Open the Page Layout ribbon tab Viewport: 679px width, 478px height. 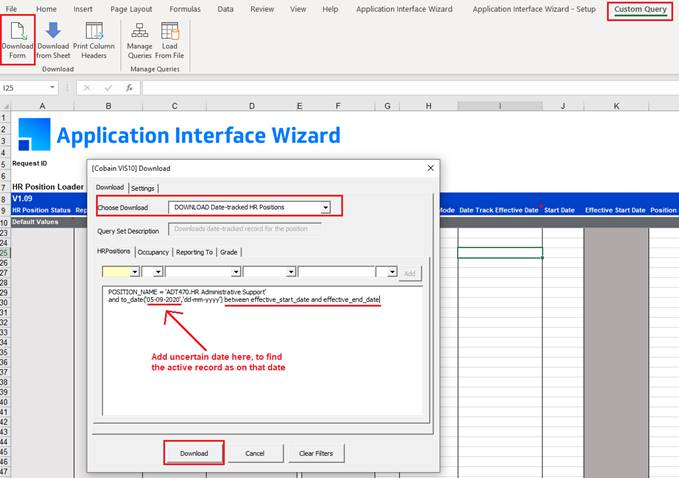point(131,9)
